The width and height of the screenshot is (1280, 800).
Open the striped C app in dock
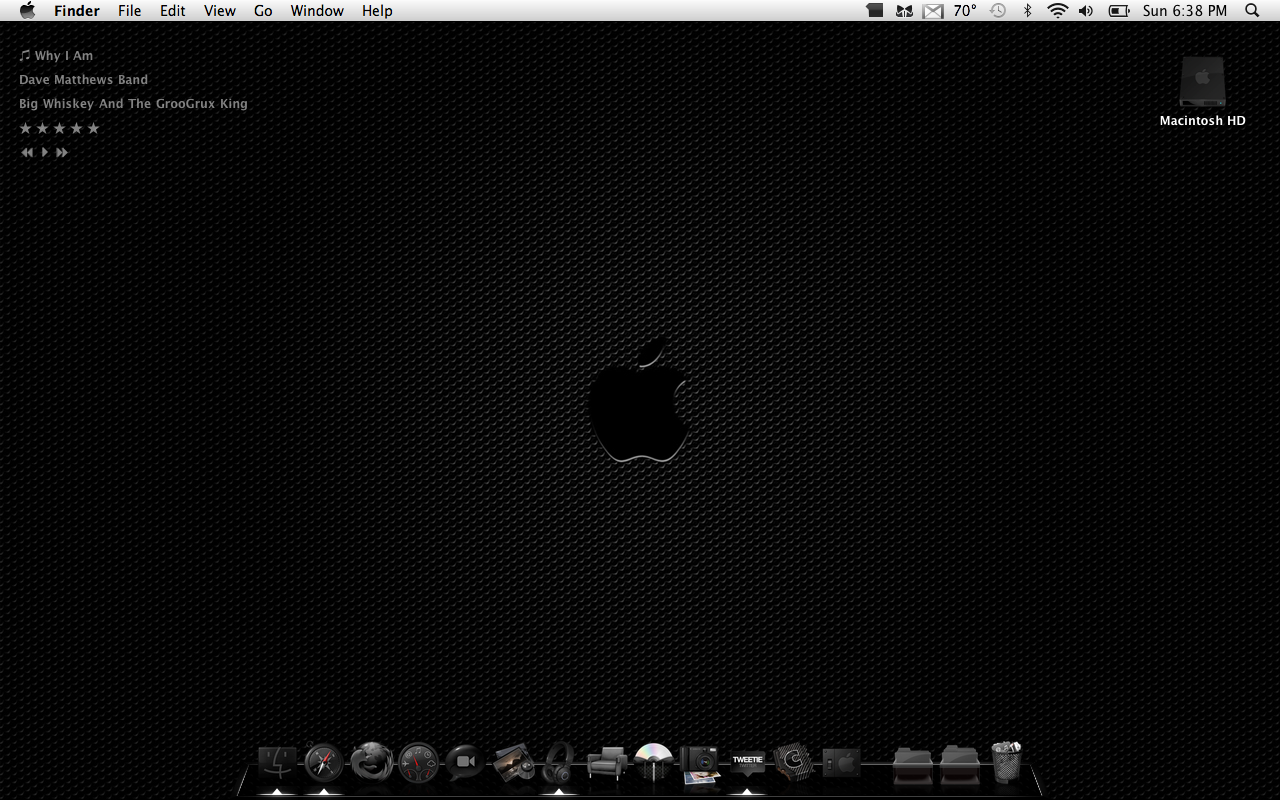(794, 763)
